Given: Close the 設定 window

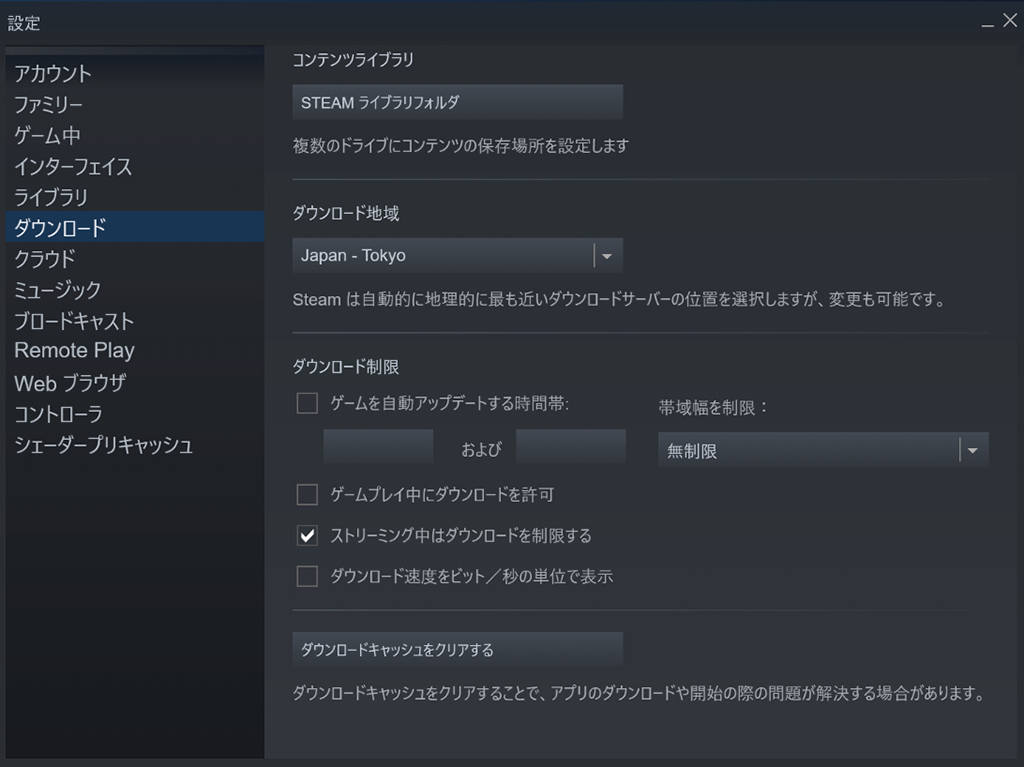Looking at the screenshot, I should (1010, 21).
